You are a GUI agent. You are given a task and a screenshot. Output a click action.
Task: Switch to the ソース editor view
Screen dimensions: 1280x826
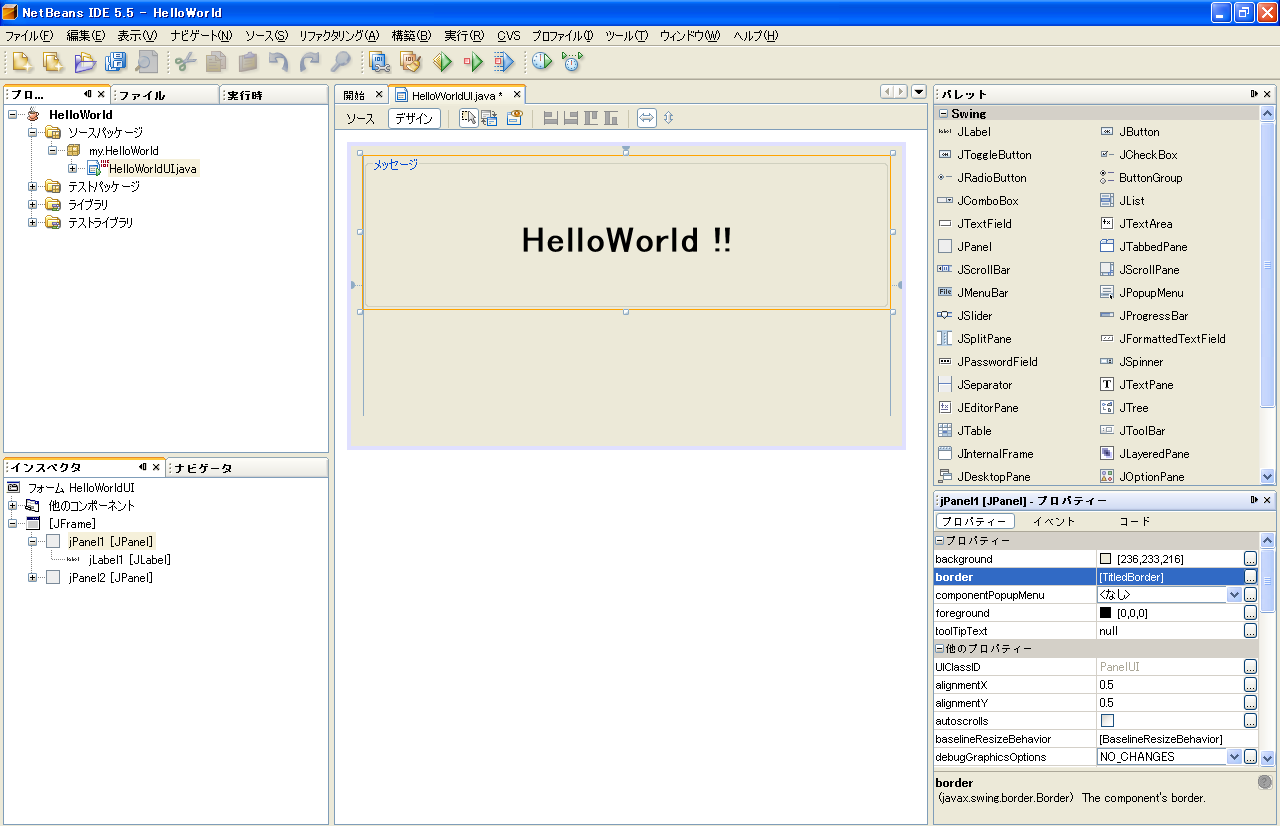pyautogui.click(x=360, y=118)
